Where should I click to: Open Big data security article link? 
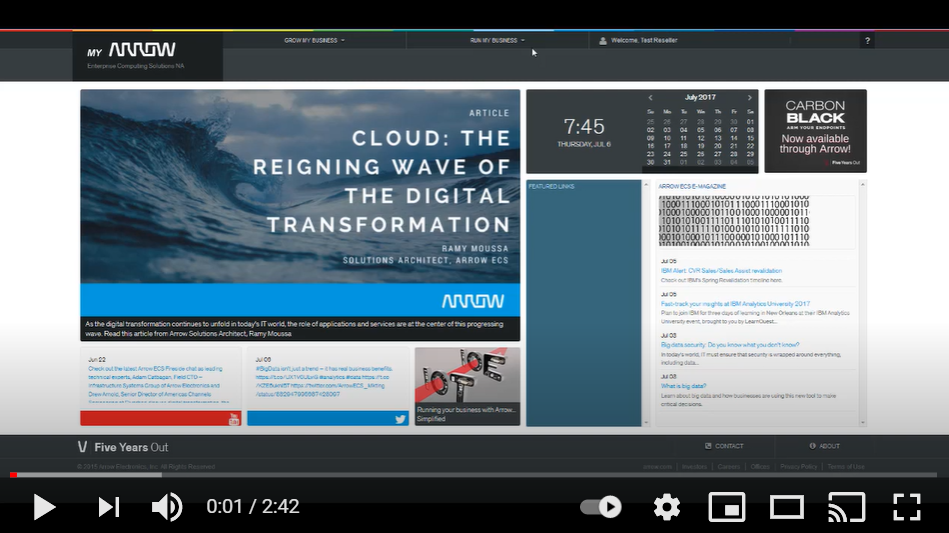tap(730, 345)
